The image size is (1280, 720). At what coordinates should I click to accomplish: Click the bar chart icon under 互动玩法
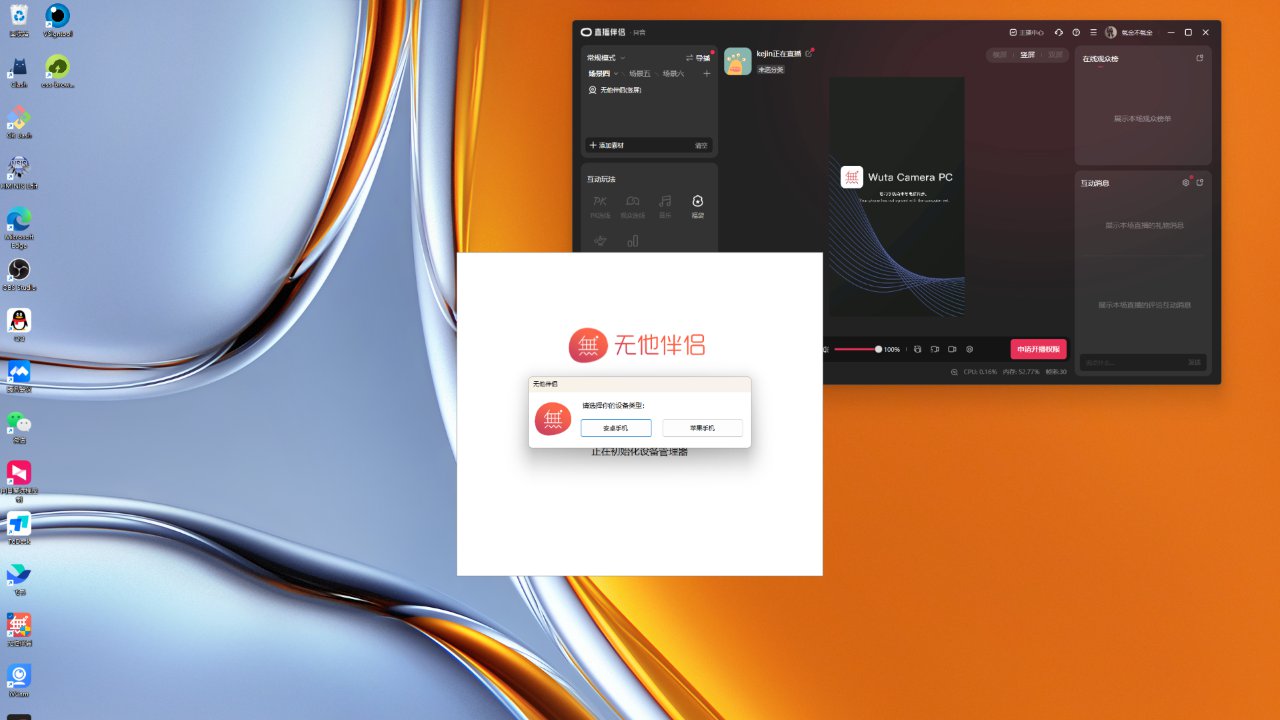[633, 241]
